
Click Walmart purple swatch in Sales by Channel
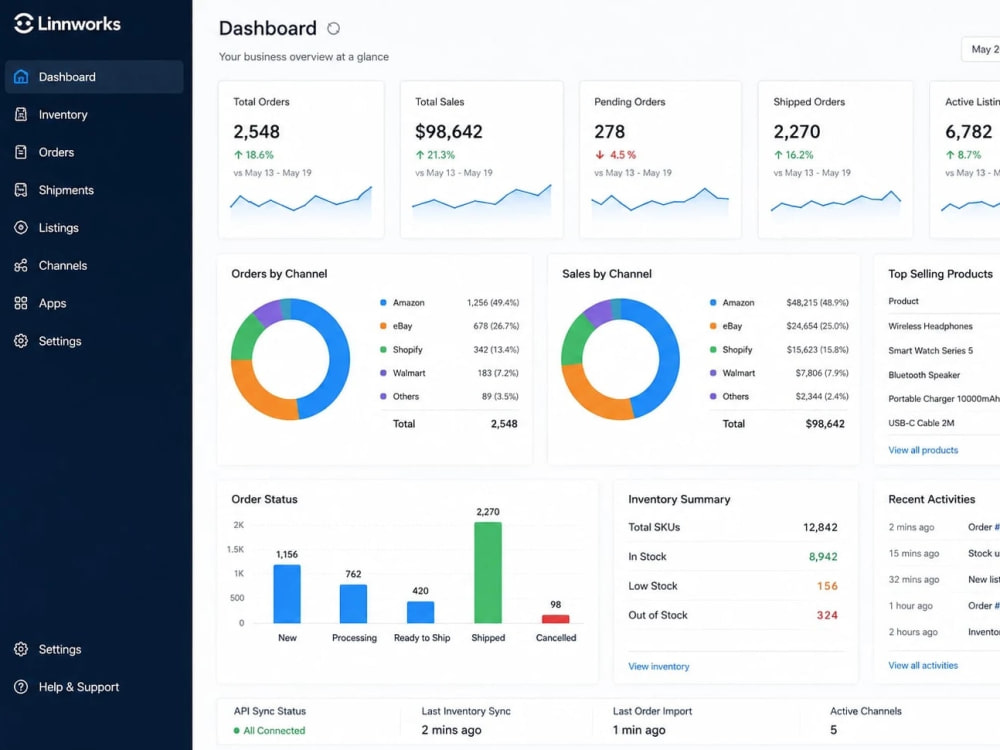713,373
